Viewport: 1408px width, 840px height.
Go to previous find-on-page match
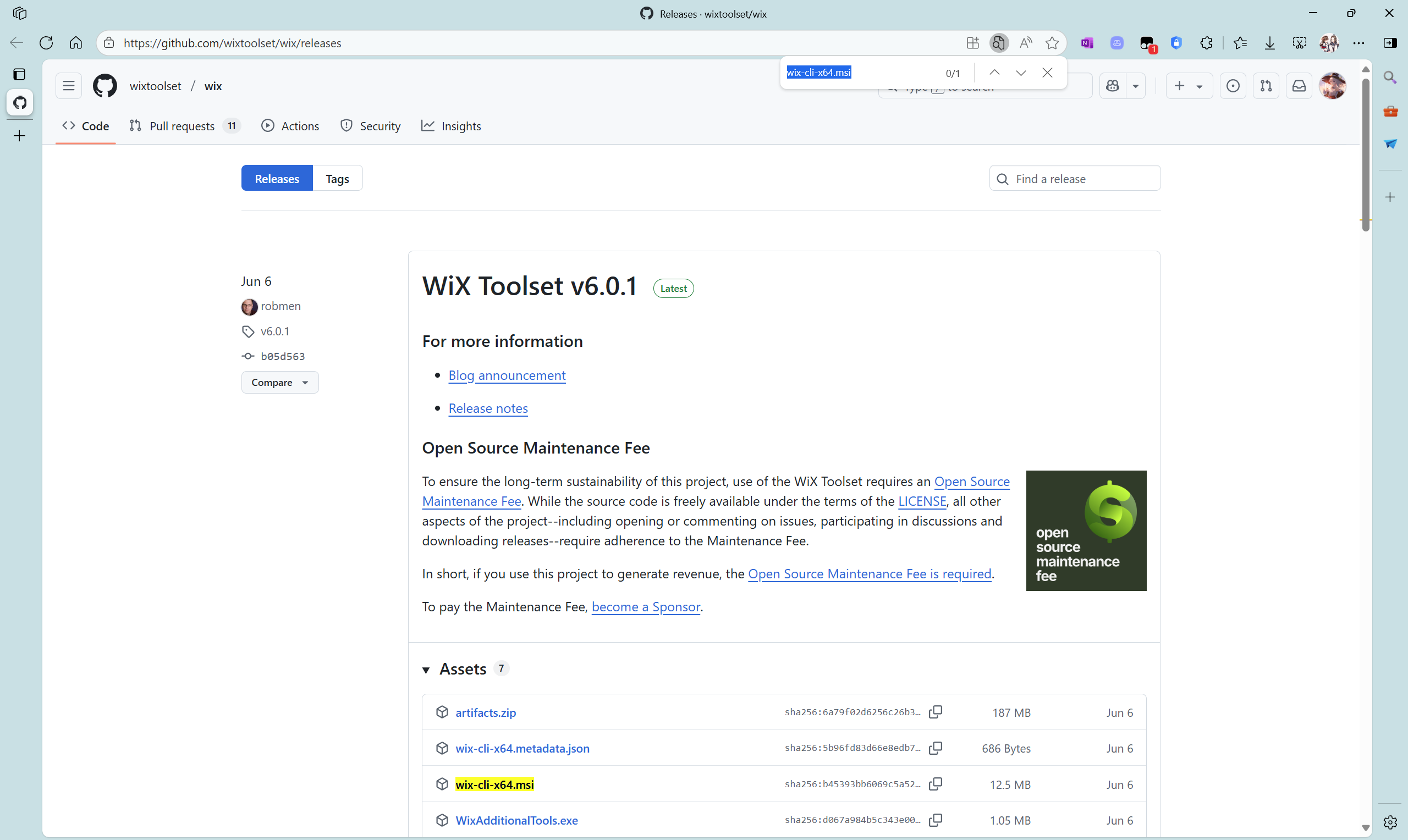tap(994, 73)
